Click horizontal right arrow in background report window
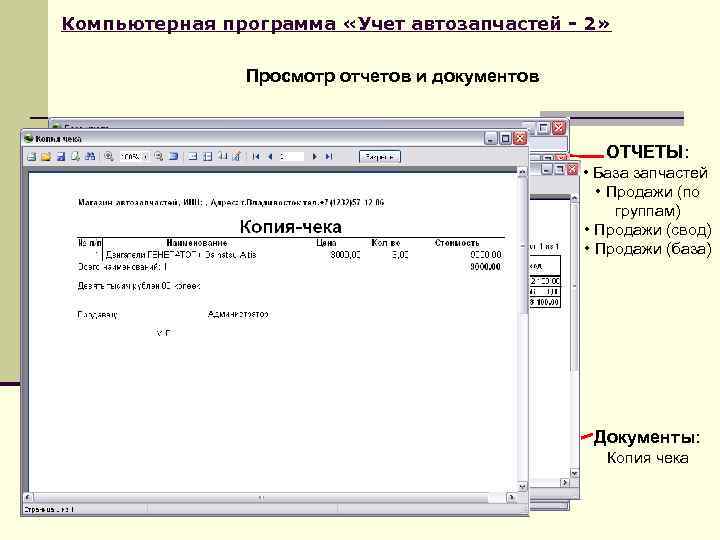Viewport: 720px width, 540px height. [565, 483]
